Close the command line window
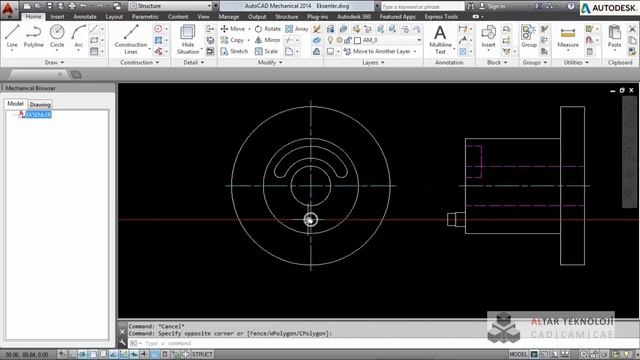The width and height of the screenshot is (640, 360). tap(122, 331)
